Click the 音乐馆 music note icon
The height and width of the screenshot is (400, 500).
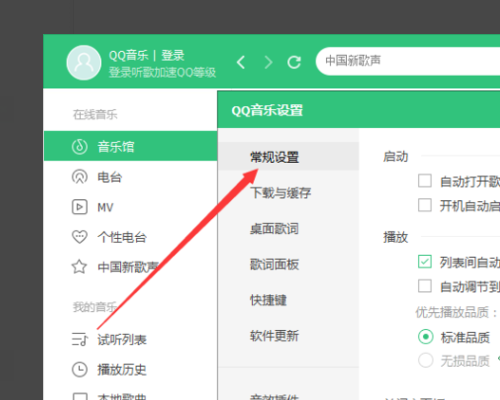point(80,146)
